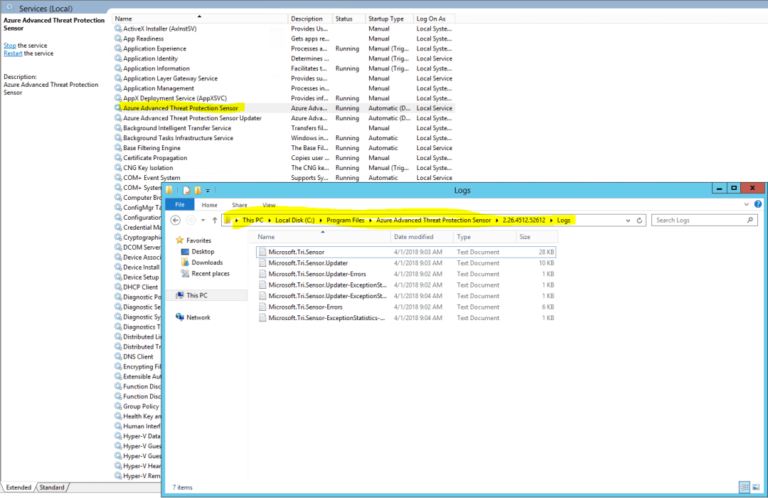Click the Microsoft.Tri.Sensor log file icon
This screenshot has height=498, width=768.
(x=262, y=252)
